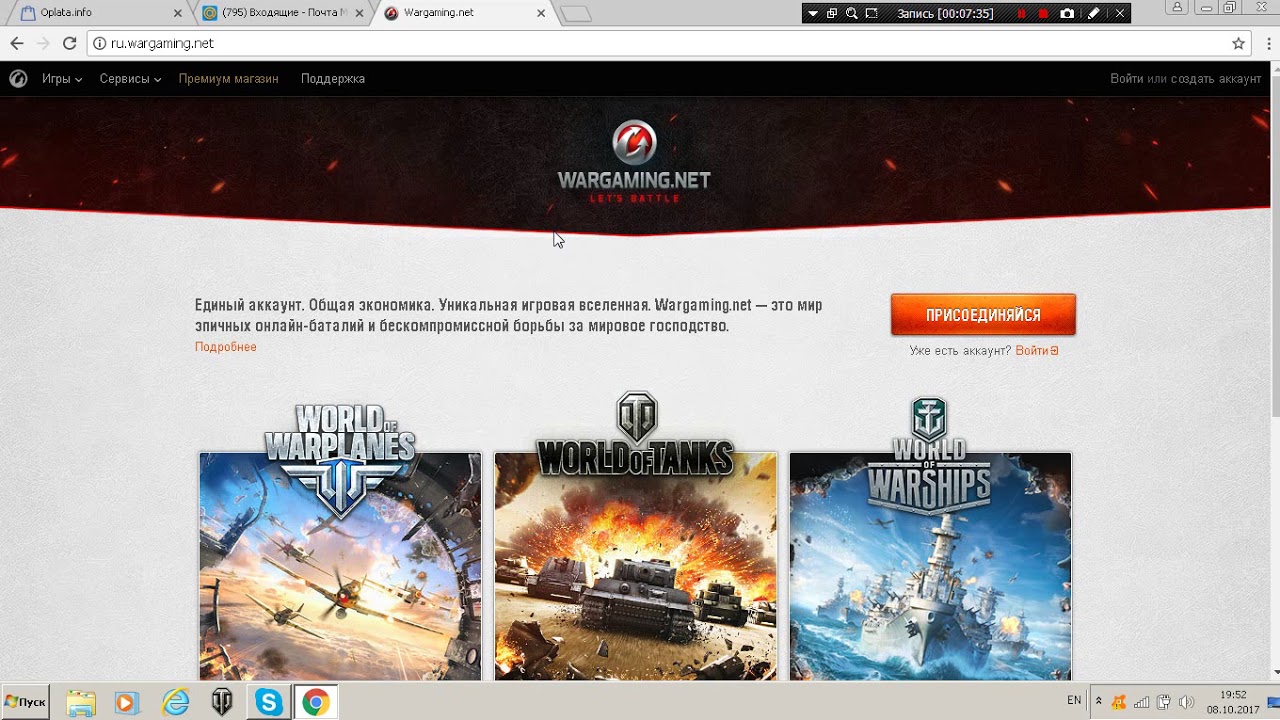
Task: Click the Chrome icon in the taskbar
Action: pyautogui.click(x=315, y=702)
